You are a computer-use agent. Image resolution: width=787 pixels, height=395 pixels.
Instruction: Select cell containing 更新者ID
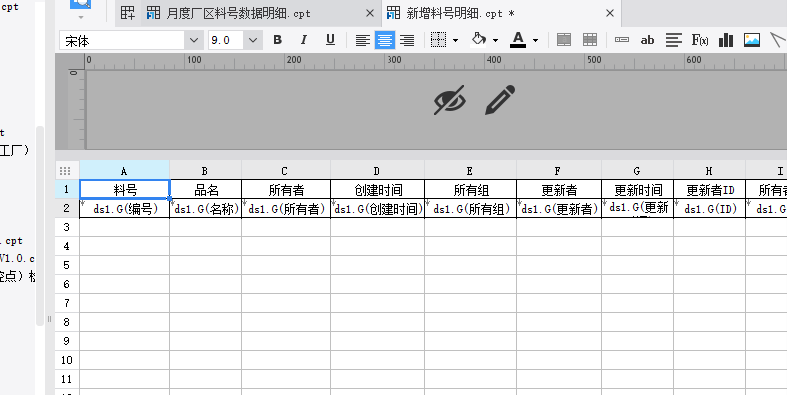click(x=710, y=190)
